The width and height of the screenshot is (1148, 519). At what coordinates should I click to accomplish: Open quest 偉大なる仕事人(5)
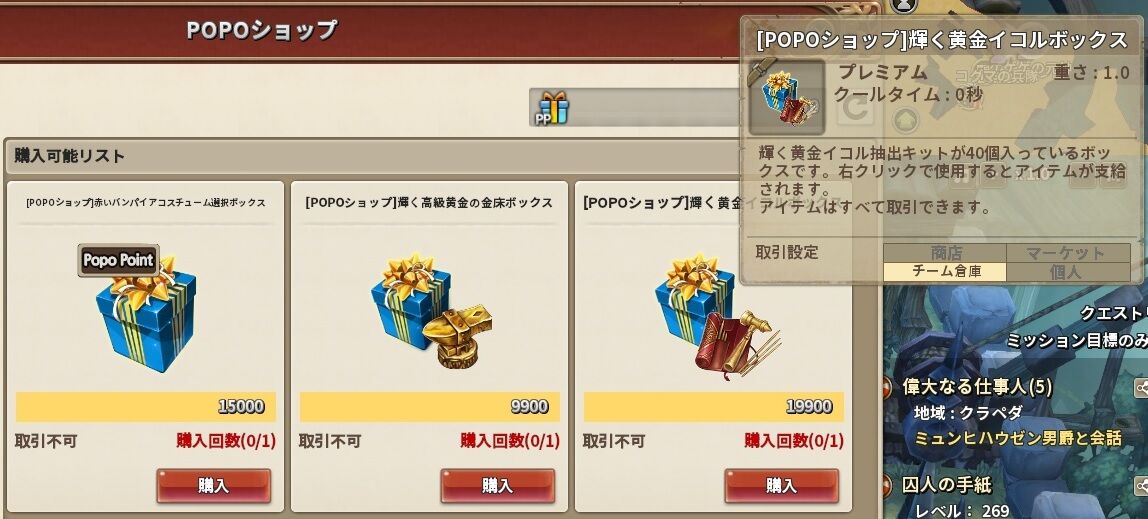point(977,387)
